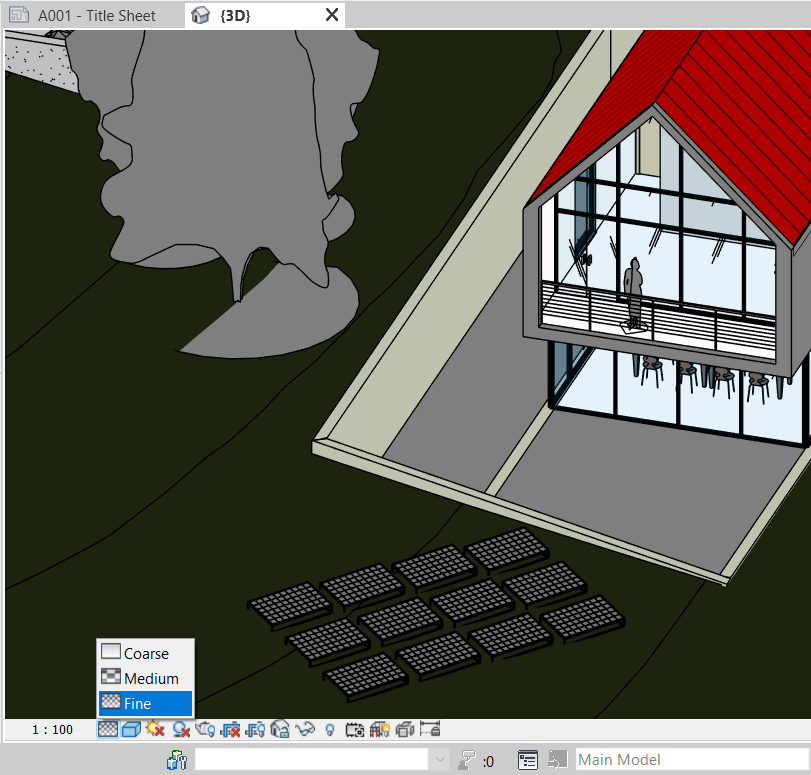Show the crop region

pos(256,729)
